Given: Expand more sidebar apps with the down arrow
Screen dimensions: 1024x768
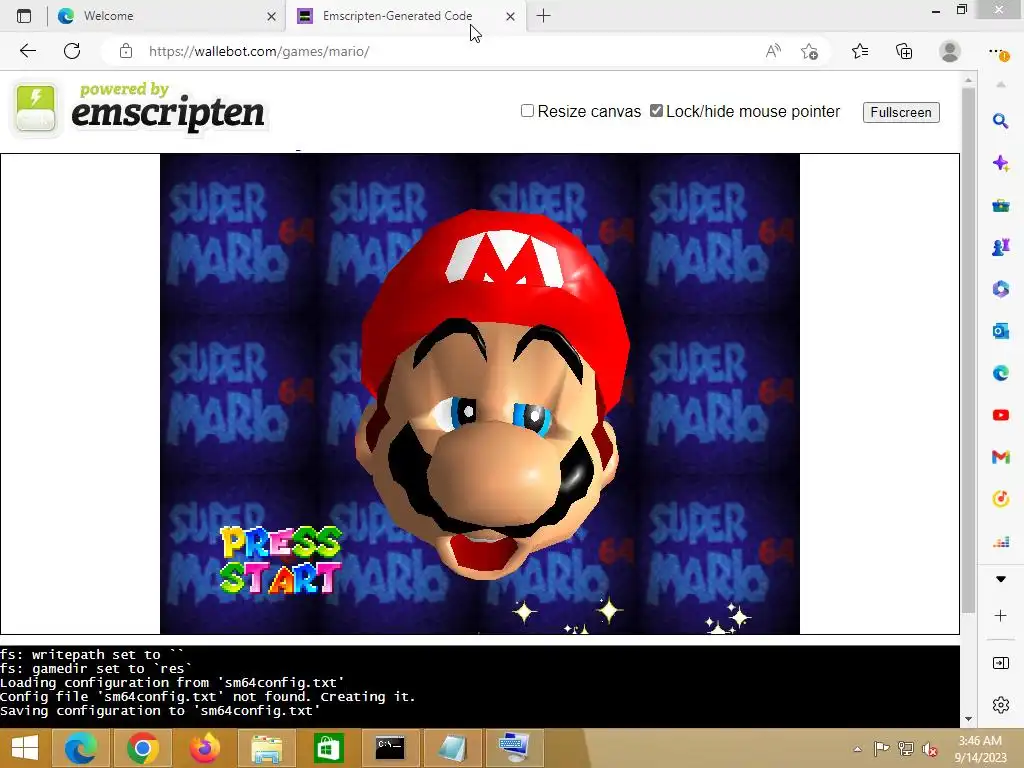Looking at the screenshot, I should coord(1000,579).
